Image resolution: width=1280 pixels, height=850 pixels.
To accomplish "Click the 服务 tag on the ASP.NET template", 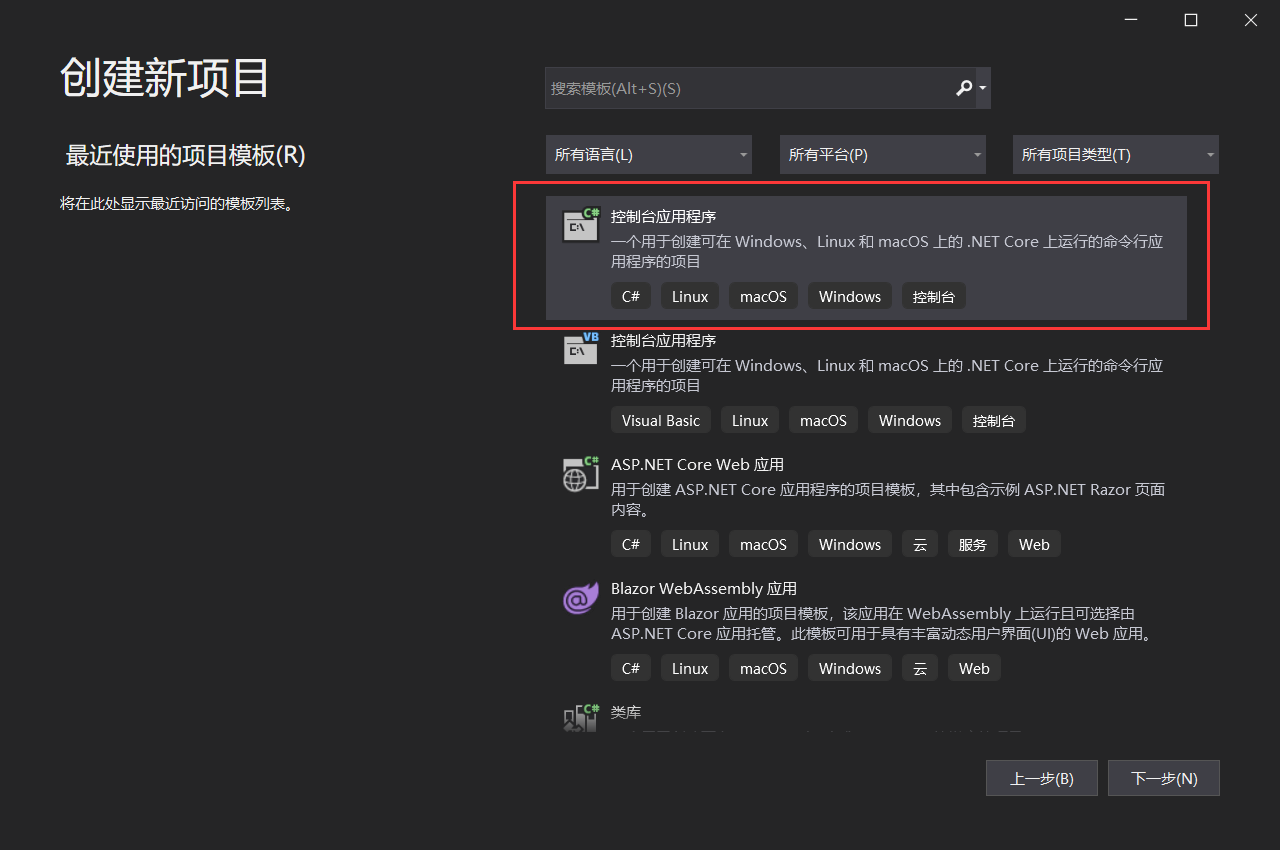I will point(972,543).
